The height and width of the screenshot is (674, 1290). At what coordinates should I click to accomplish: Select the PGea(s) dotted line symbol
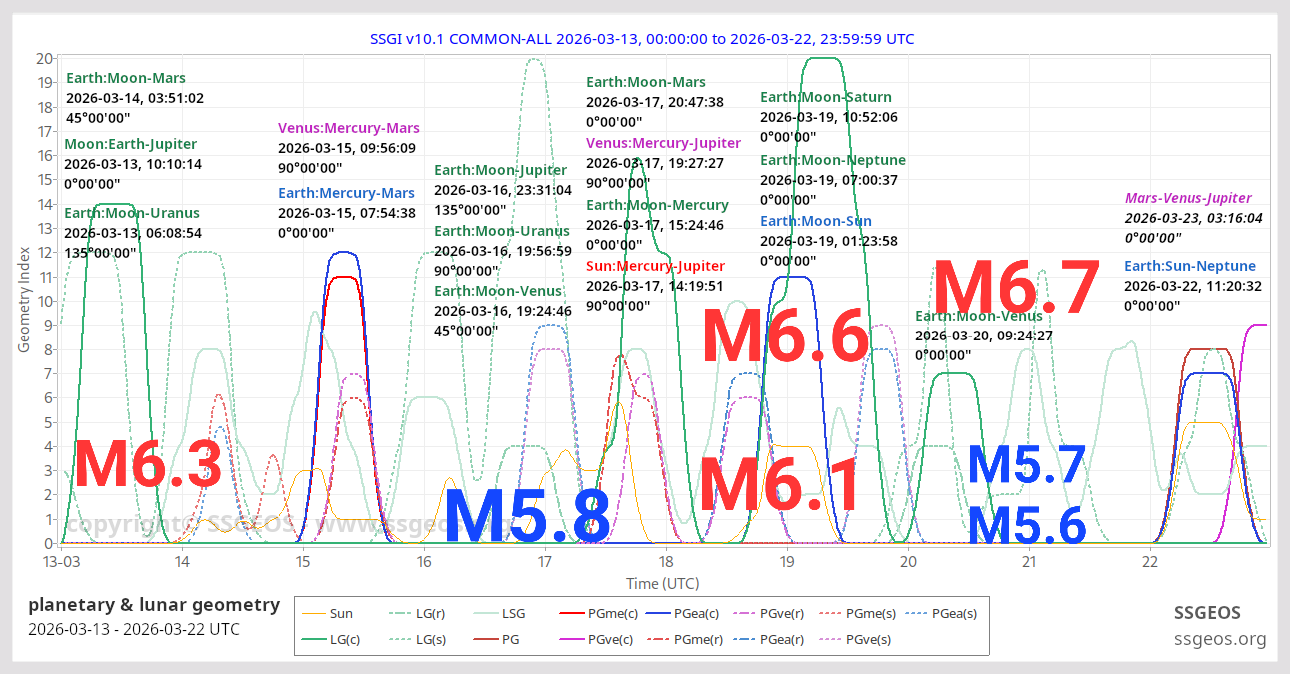[x=918, y=613]
